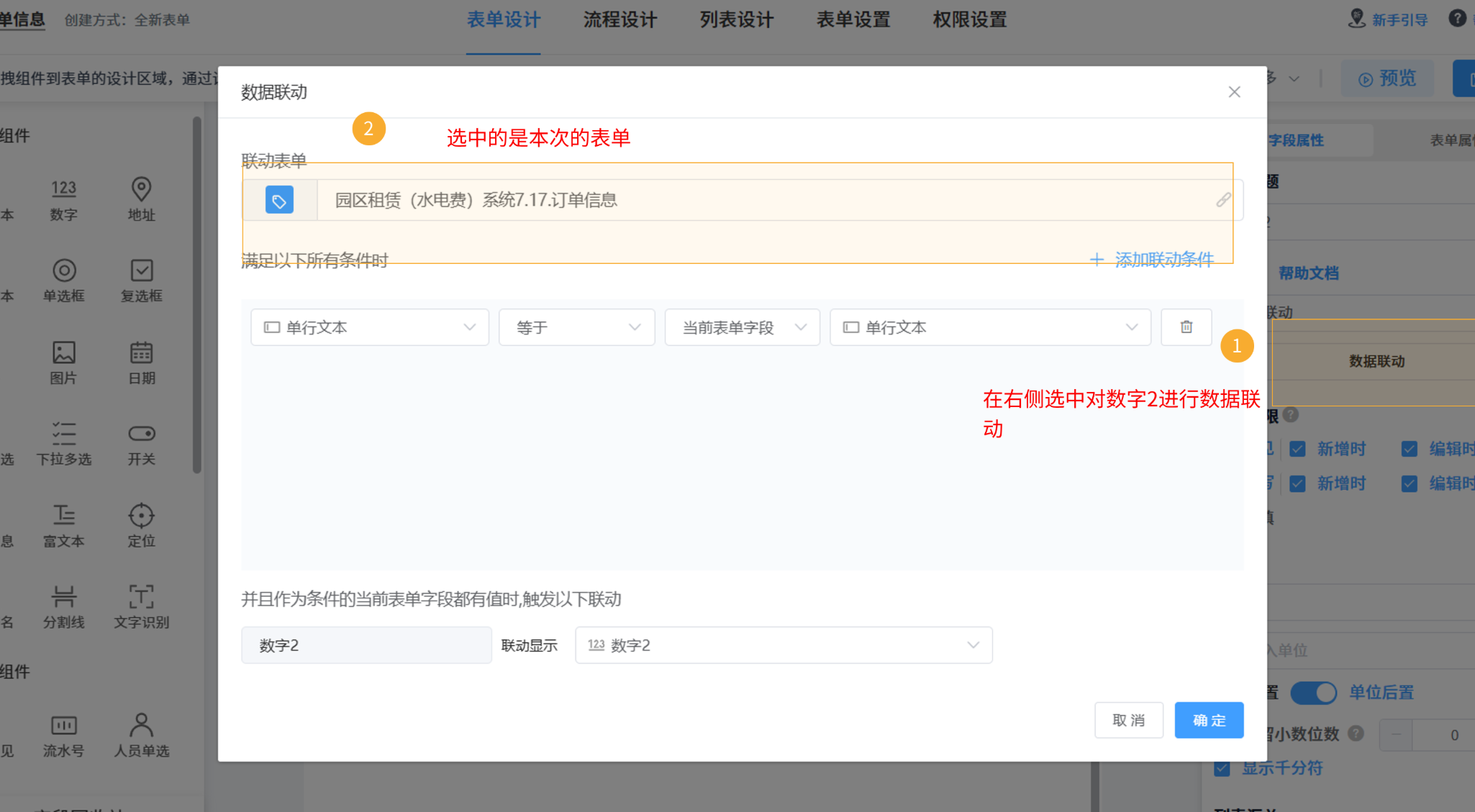Toggle 显示千分符 checkbox

pyautogui.click(x=1222, y=768)
